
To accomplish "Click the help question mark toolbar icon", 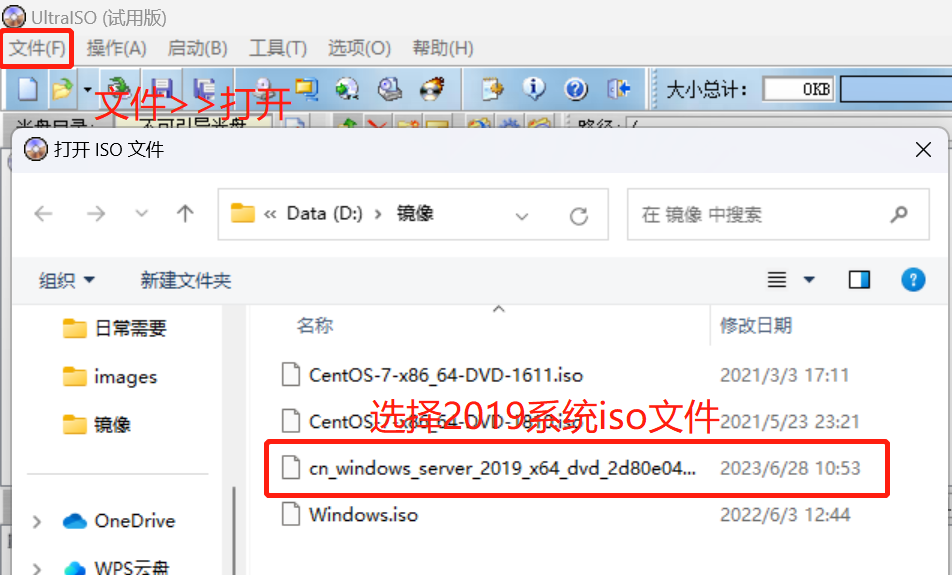I will (576, 89).
